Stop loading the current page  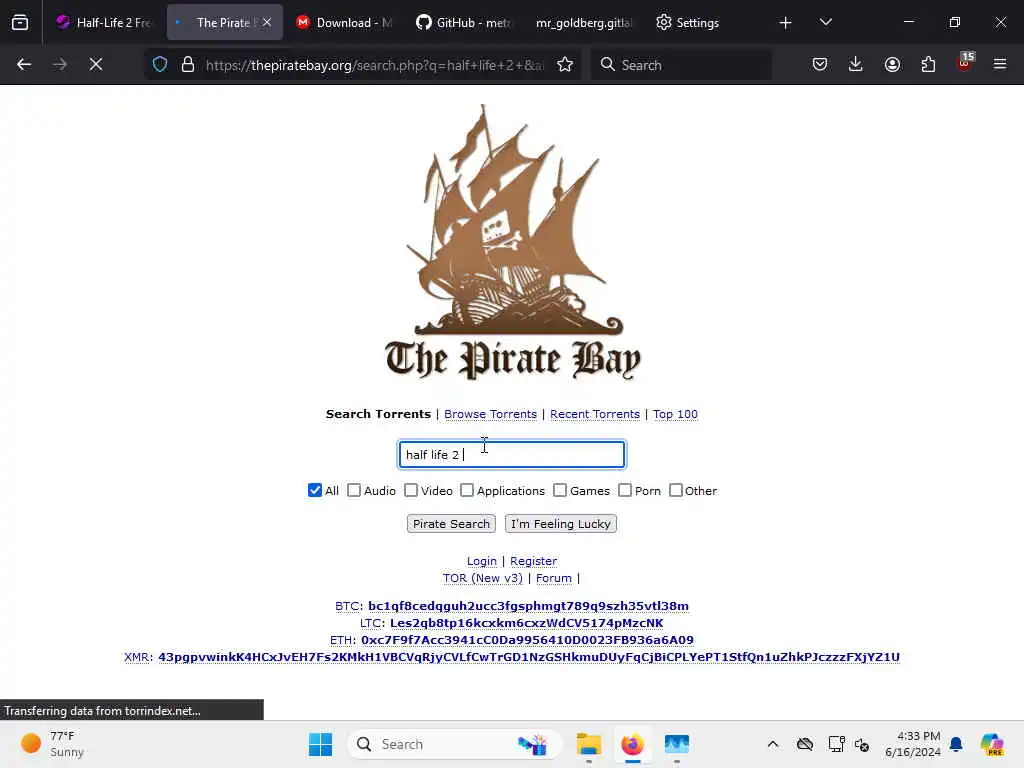(96, 64)
